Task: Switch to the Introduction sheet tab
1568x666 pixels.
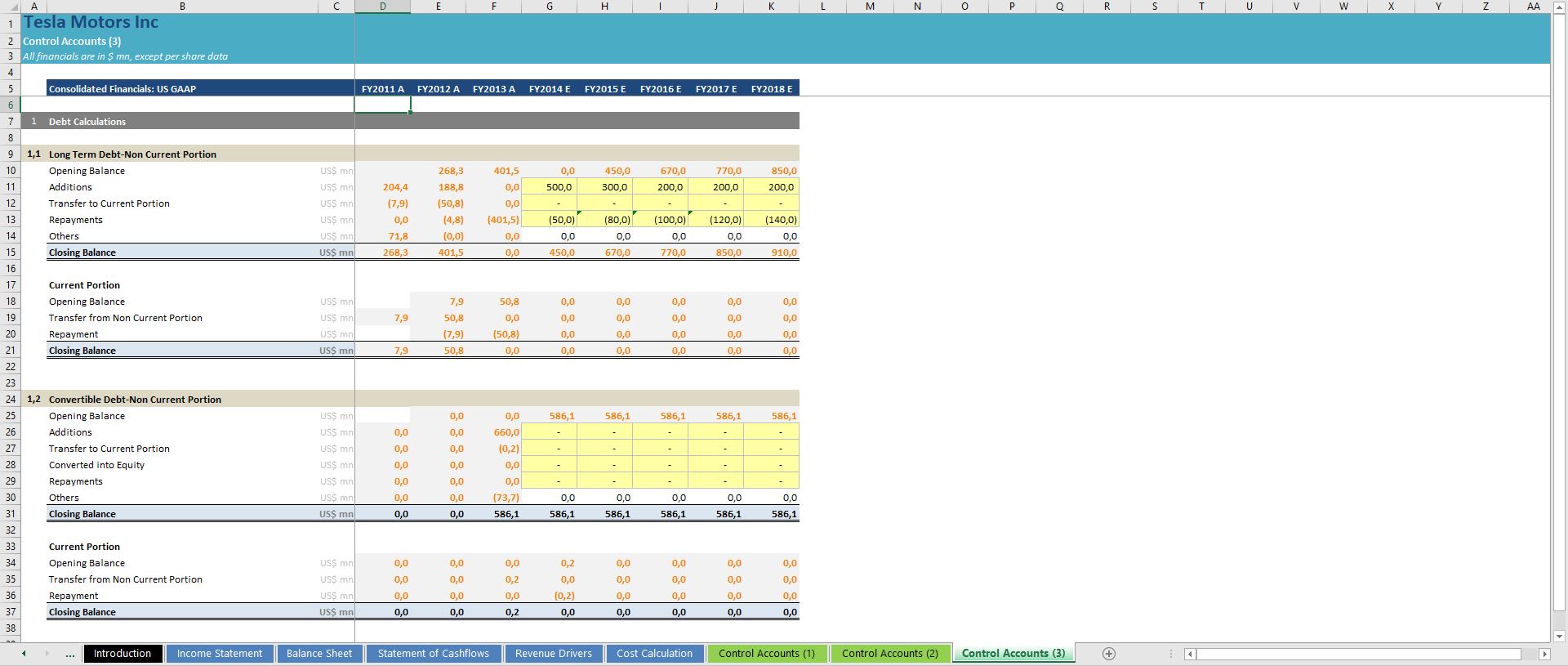Action: point(122,654)
